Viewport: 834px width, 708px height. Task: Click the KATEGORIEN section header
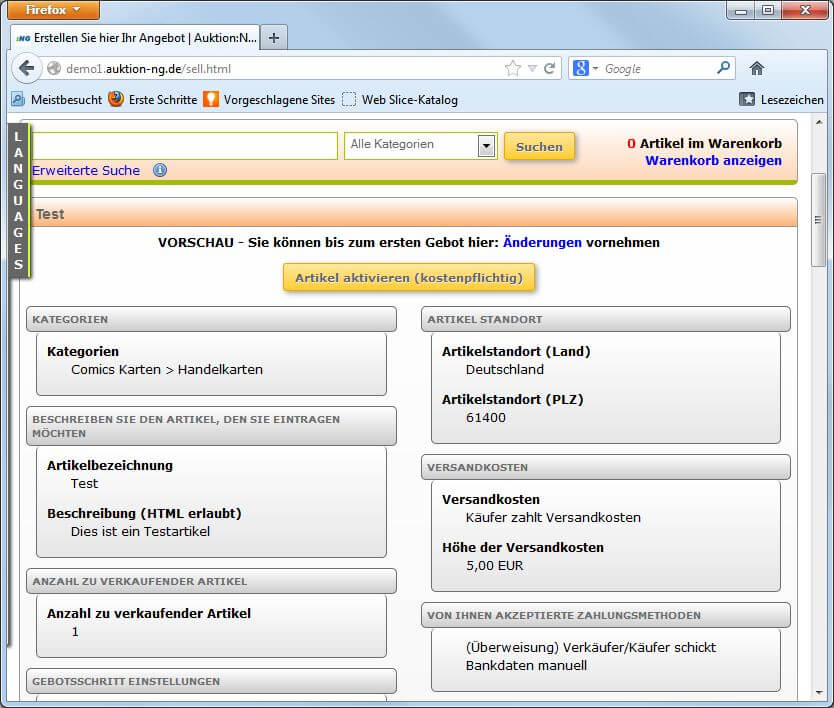coord(211,319)
